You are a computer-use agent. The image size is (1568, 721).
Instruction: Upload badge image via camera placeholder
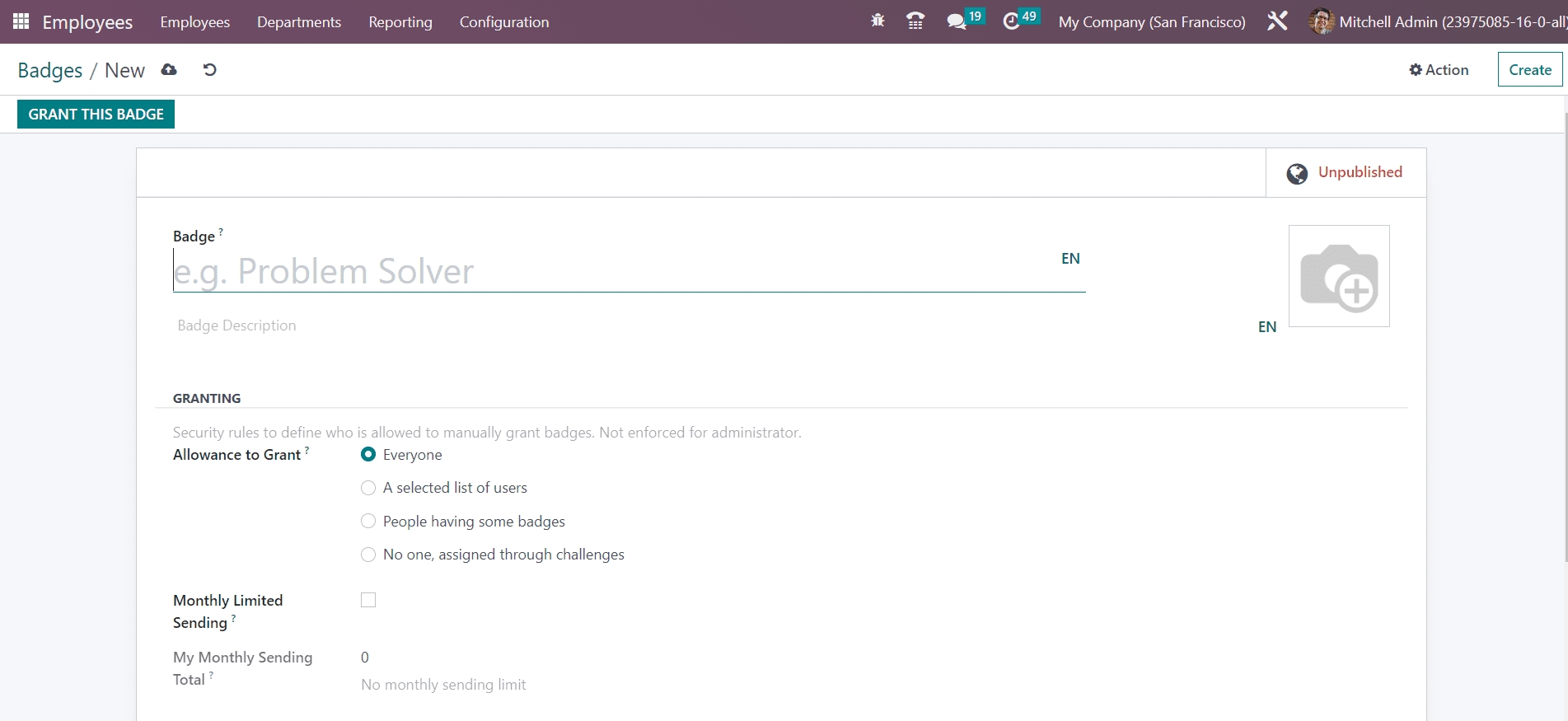click(1338, 276)
